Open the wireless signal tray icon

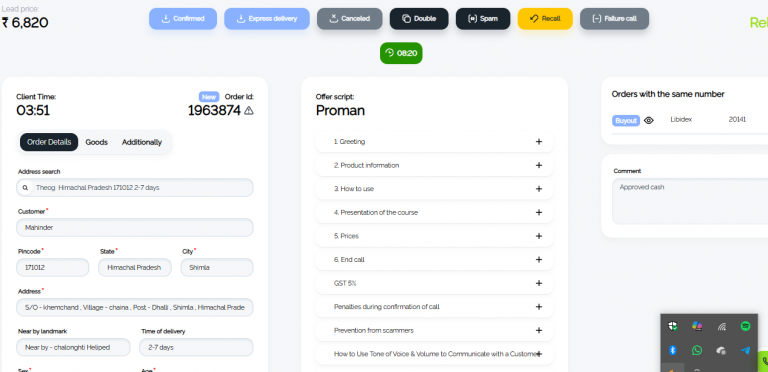point(721,326)
